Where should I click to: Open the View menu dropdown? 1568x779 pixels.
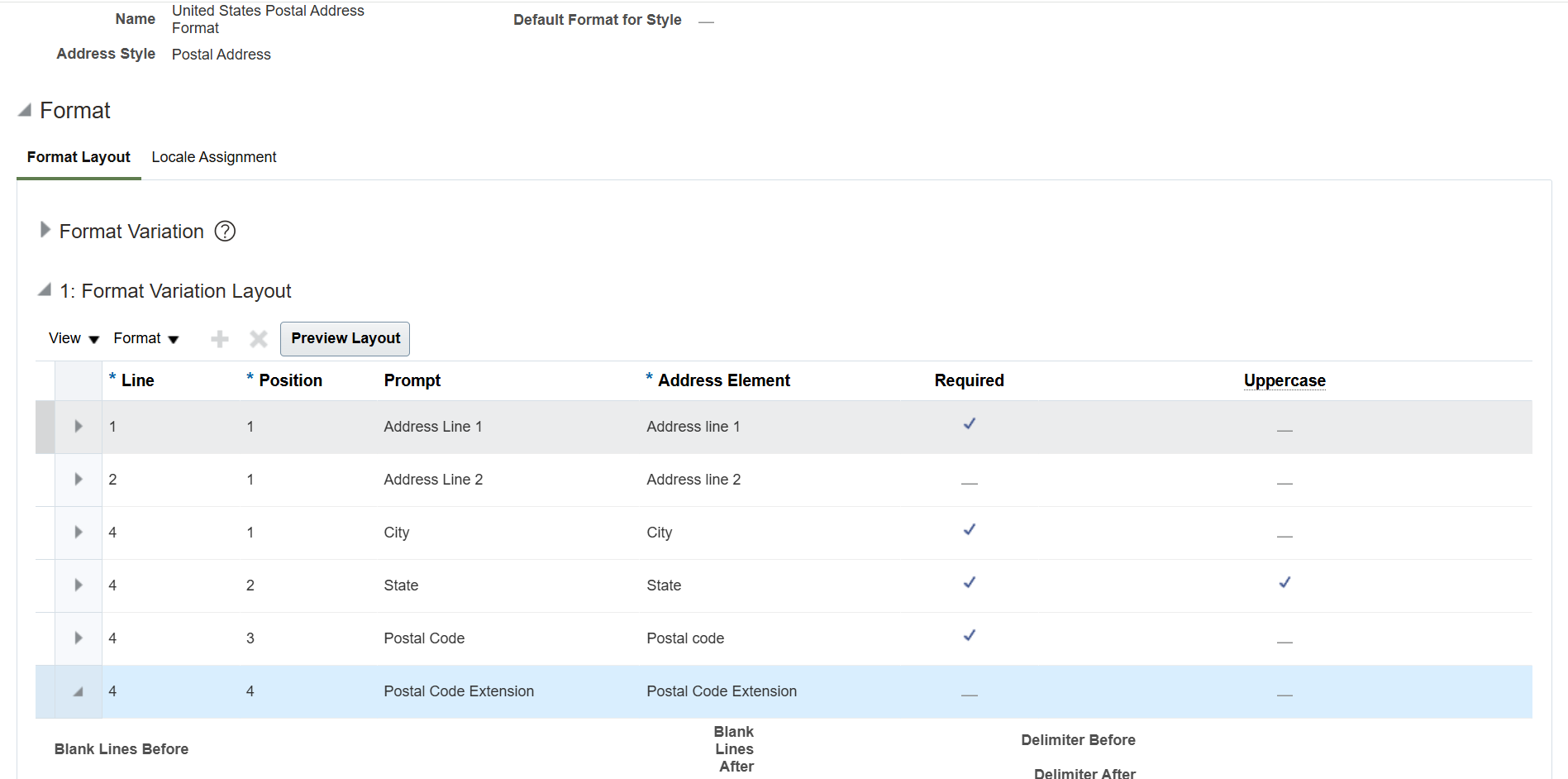(x=71, y=338)
